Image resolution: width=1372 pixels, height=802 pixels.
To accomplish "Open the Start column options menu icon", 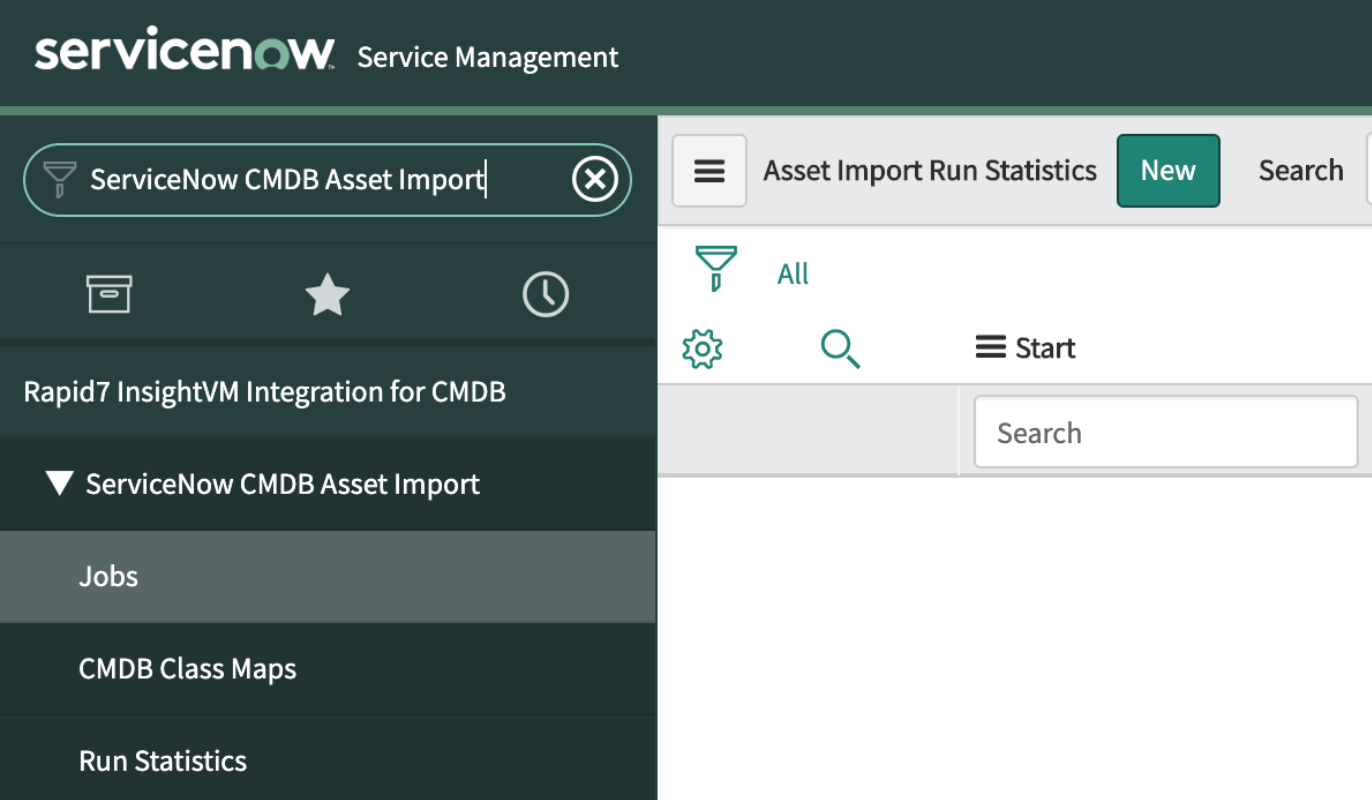I will 990,348.
